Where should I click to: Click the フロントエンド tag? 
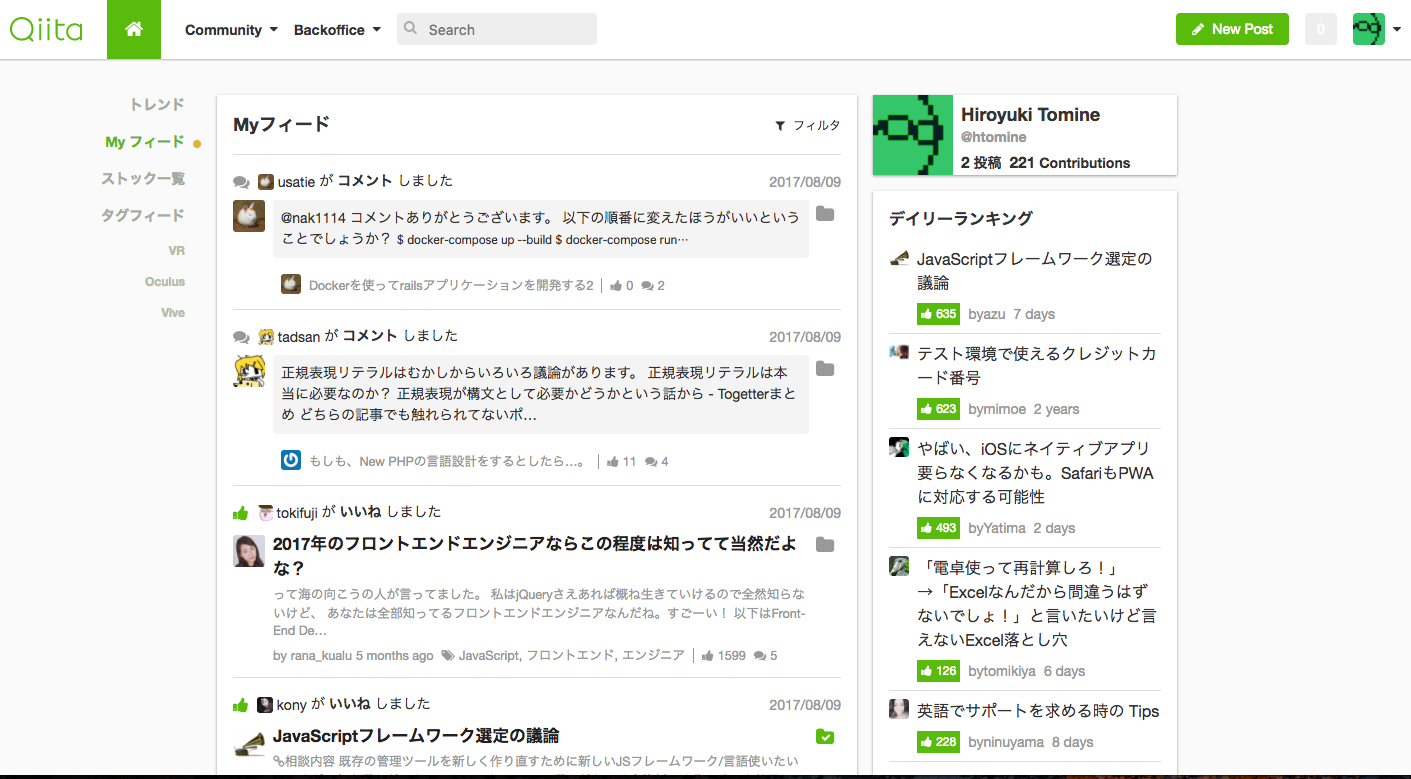point(570,656)
